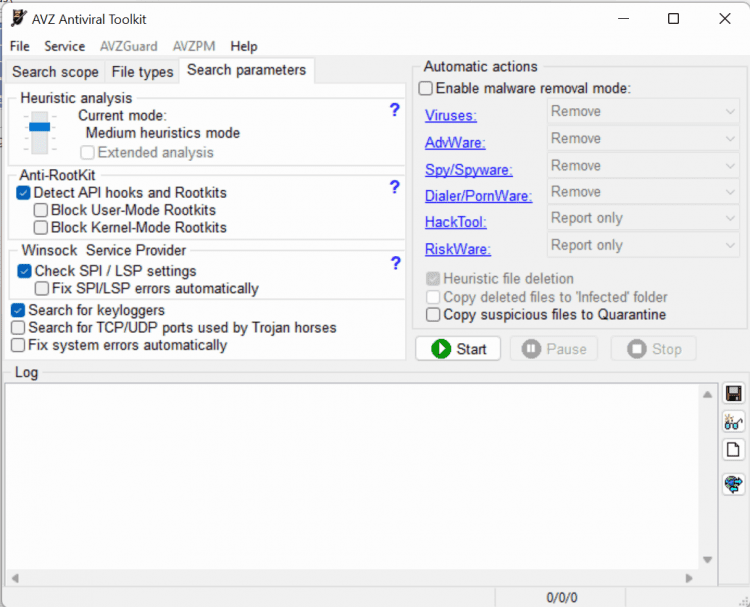Switch to the Search scope tab
The height and width of the screenshot is (607, 750).
(55, 72)
